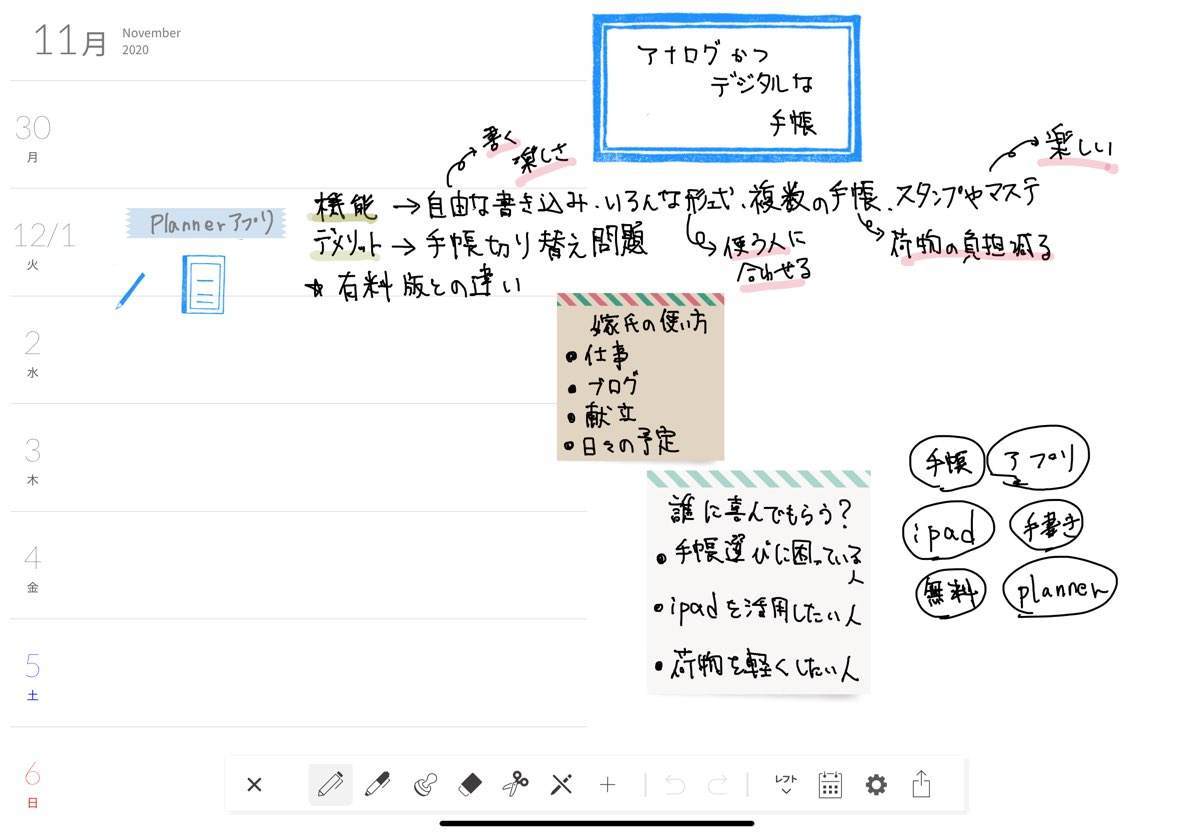Select the scissors cutting tool
This screenshot has height=834, width=1194.
(515, 785)
